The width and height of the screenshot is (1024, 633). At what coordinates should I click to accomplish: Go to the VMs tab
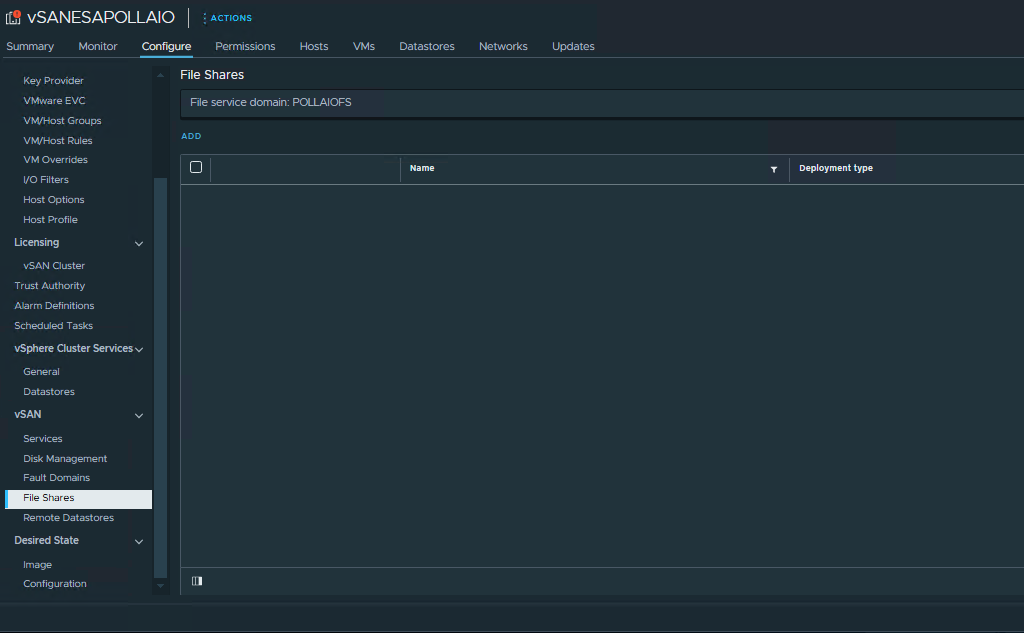pos(364,46)
